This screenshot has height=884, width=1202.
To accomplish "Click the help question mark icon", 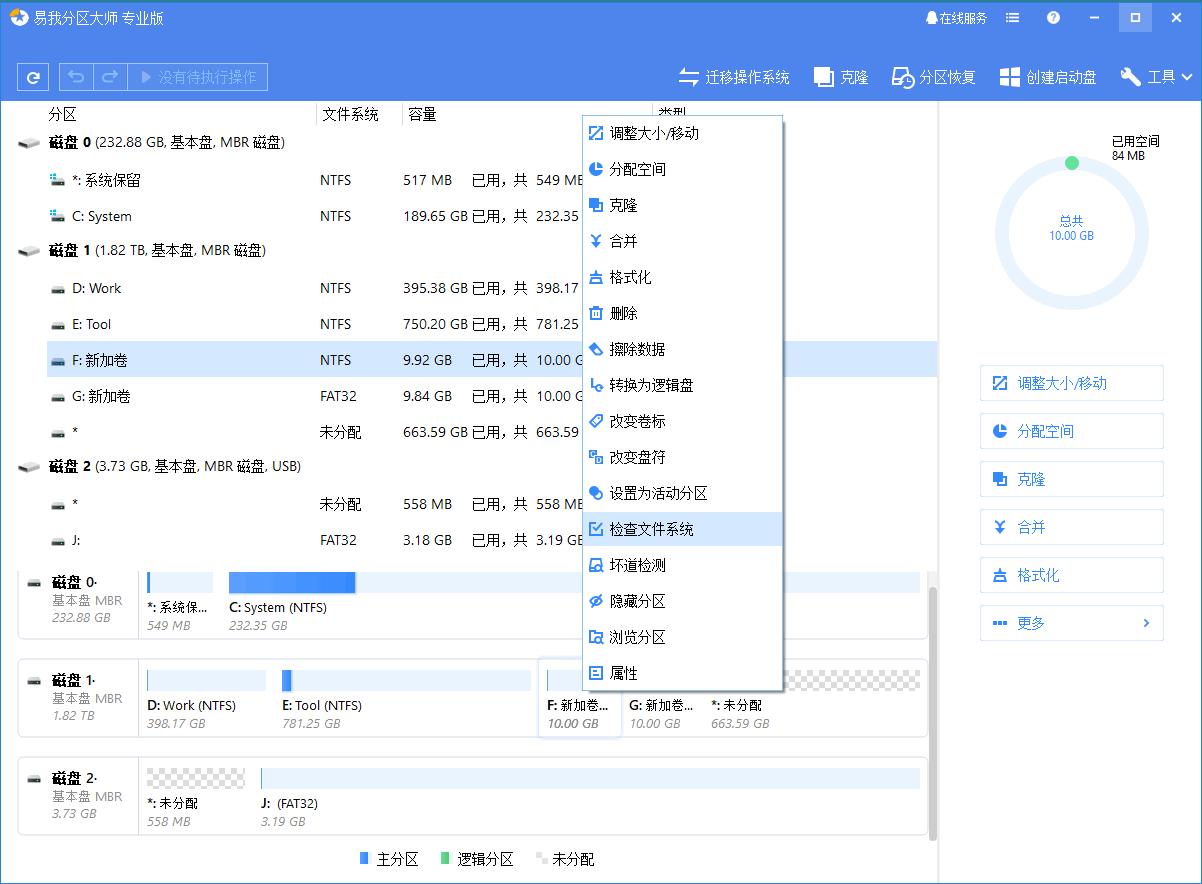I will point(1052,17).
